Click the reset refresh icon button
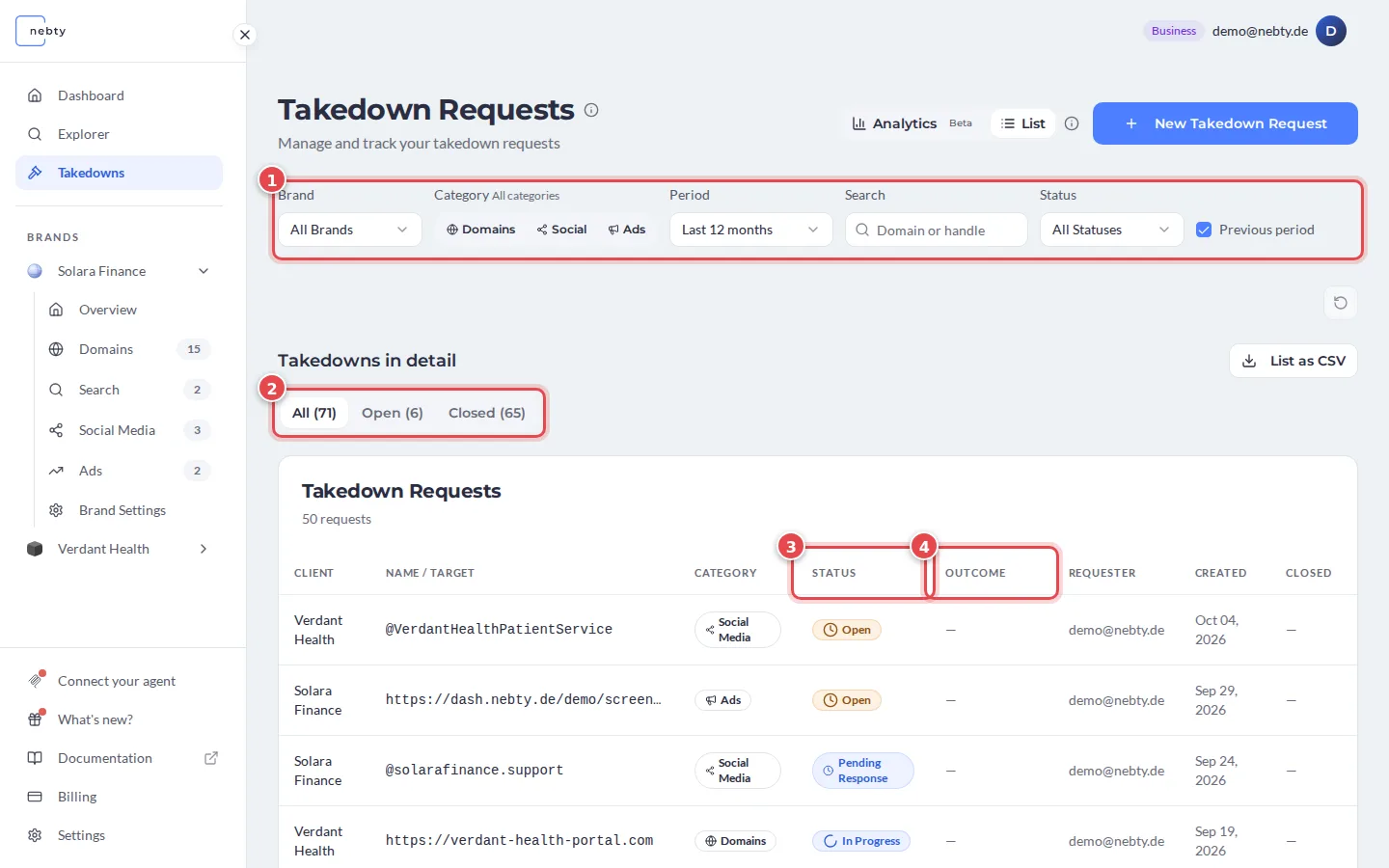 (1341, 303)
